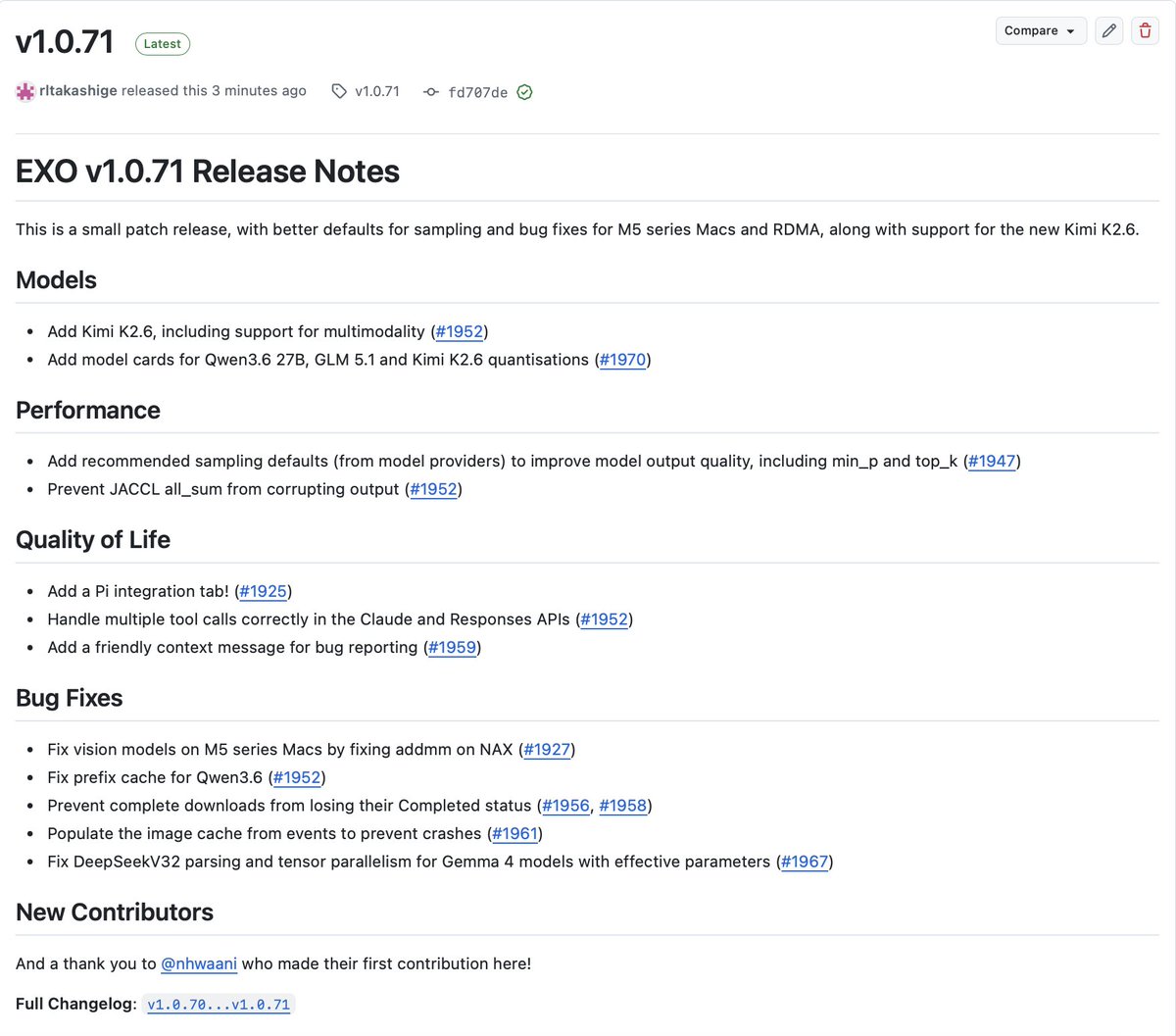Open pull request #1967 link
The image size is (1176, 1036).
[x=806, y=862]
